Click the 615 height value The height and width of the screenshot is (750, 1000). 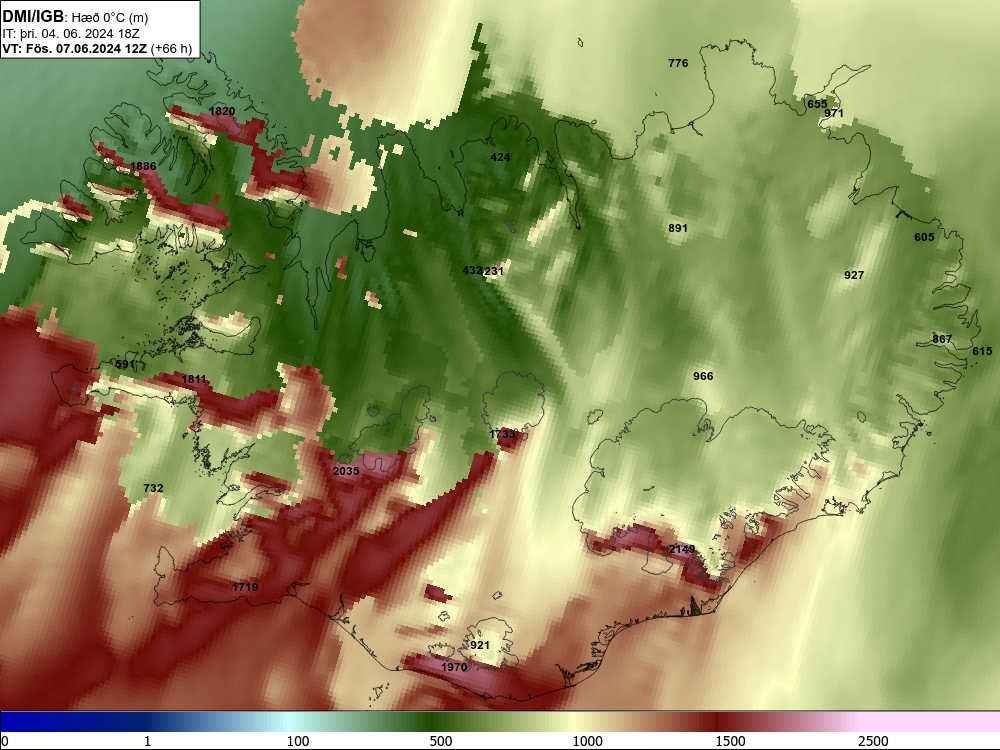pos(982,351)
